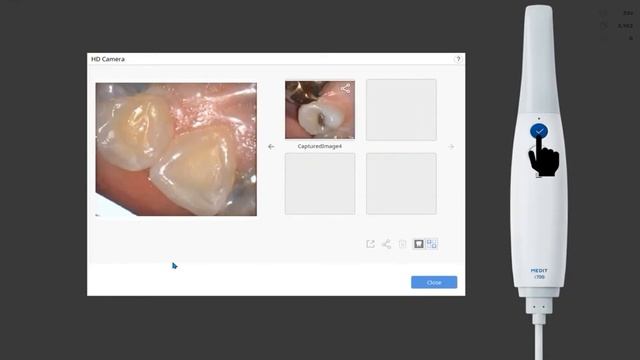Image resolution: width=640 pixels, height=360 pixels.
Task: Click the export image icon in toolbar
Action: [x=370, y=244]
